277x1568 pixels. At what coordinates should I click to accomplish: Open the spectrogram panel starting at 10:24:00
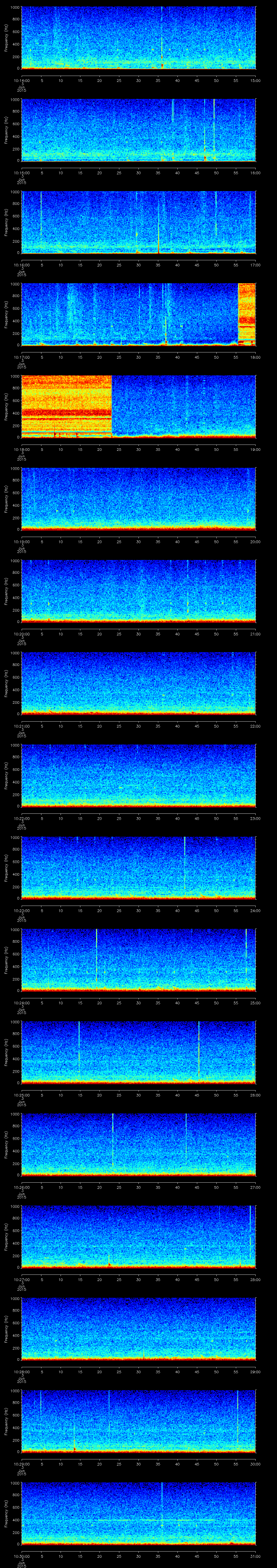tap(138, 960)
